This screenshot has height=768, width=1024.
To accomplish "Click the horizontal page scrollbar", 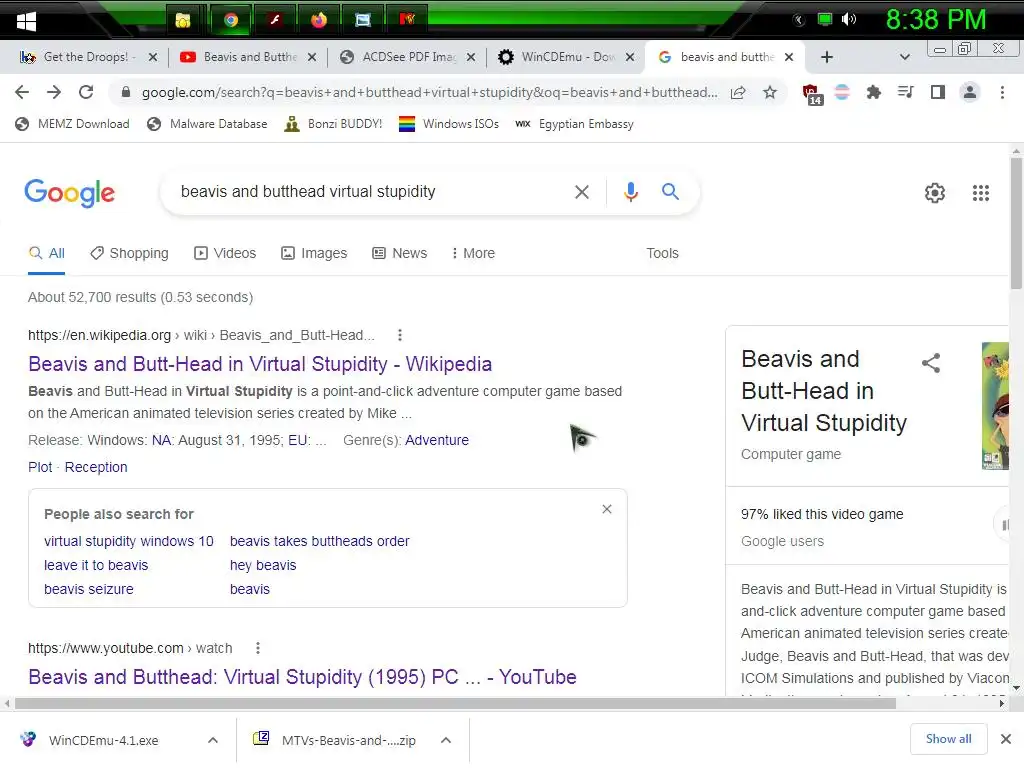I will [455, 703].
